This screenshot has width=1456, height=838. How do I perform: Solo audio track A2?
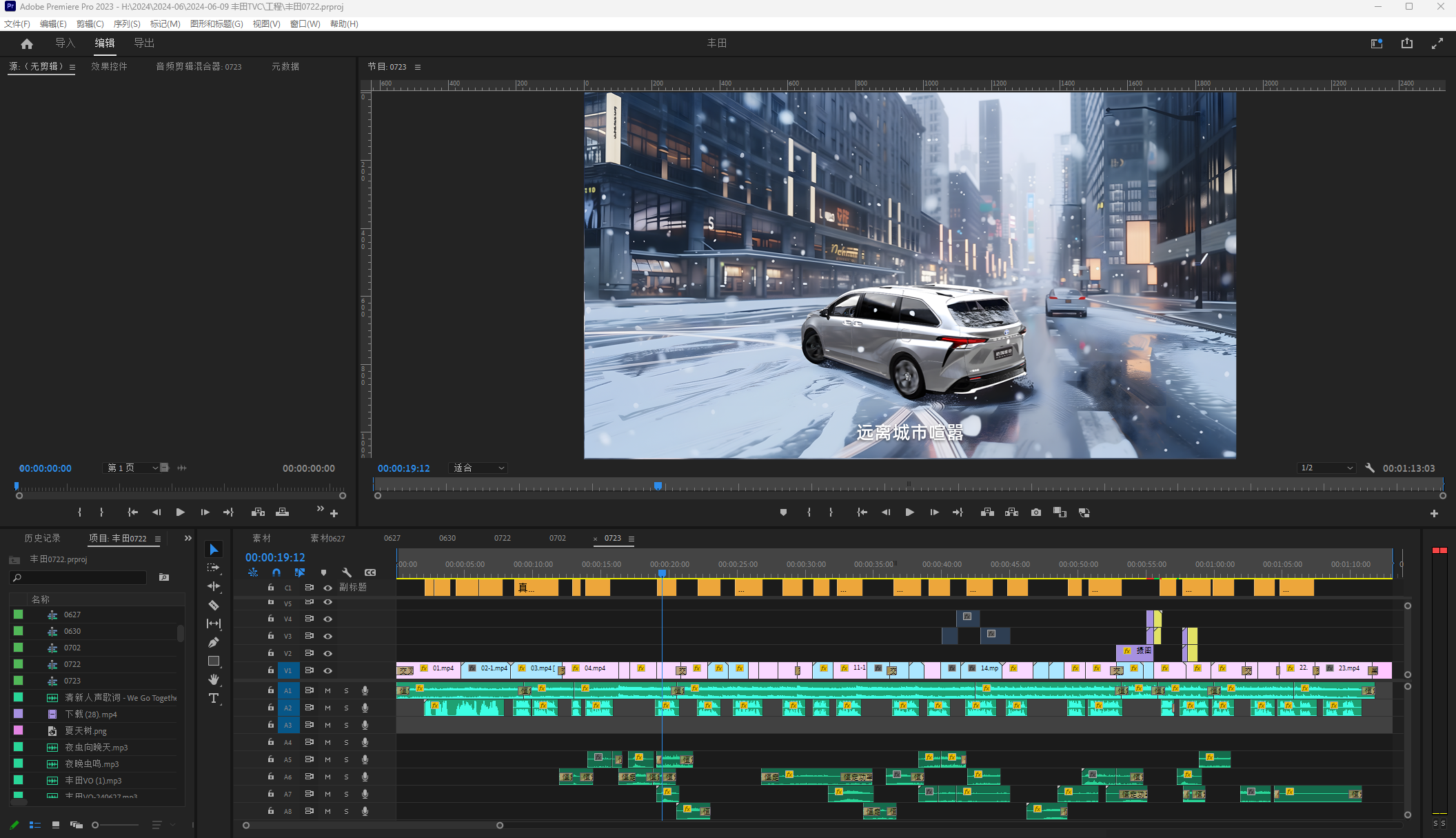pyautogui.click(x=346, y=708)
